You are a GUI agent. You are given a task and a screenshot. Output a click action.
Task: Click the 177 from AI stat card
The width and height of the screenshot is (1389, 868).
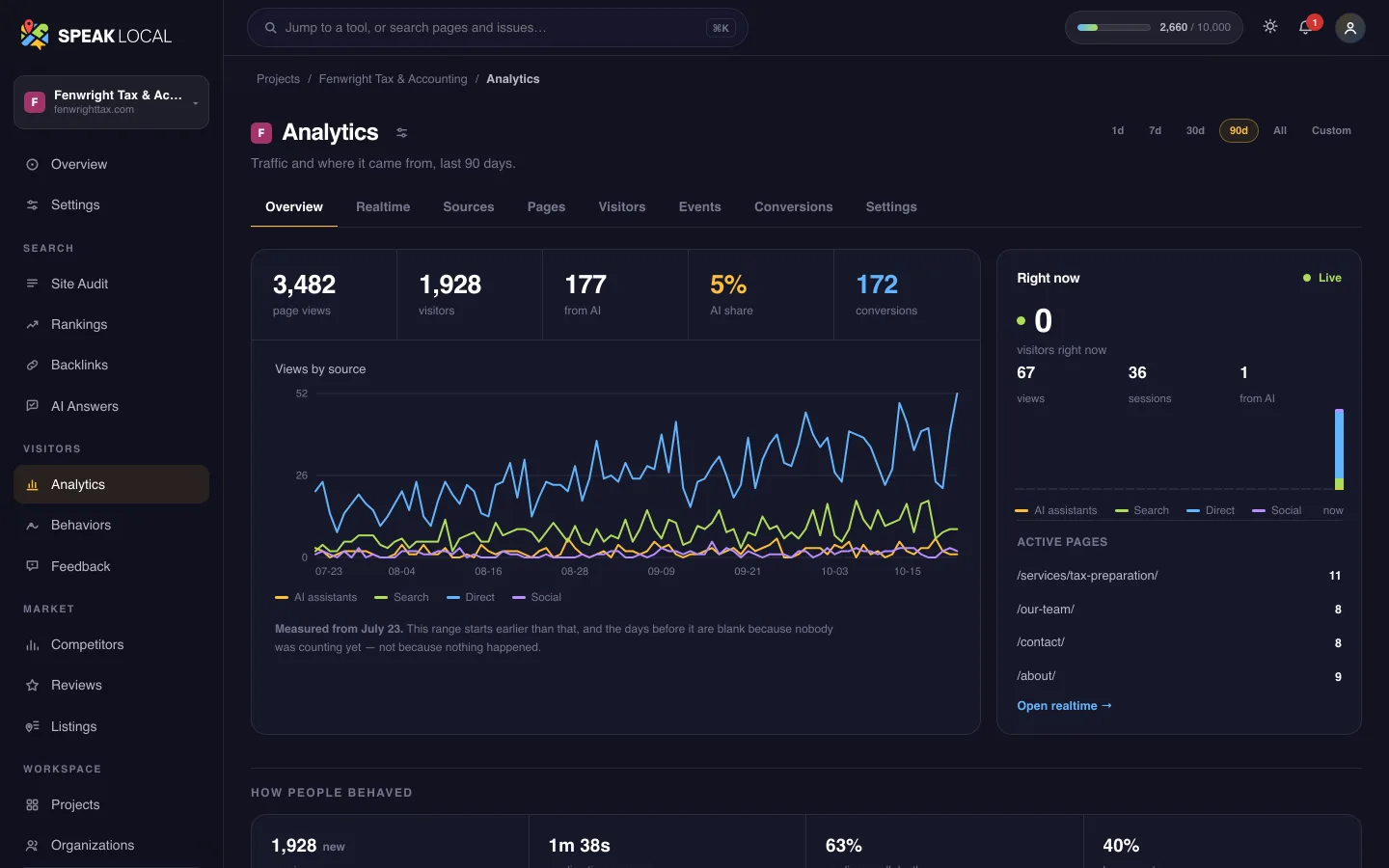click(615, 295)
